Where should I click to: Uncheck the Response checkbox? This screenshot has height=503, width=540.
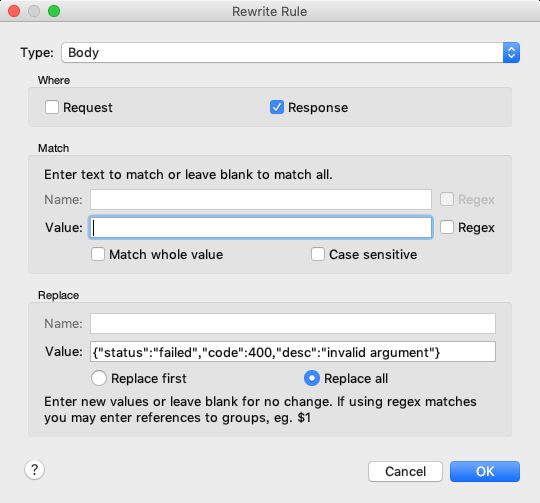click(277, 107)
